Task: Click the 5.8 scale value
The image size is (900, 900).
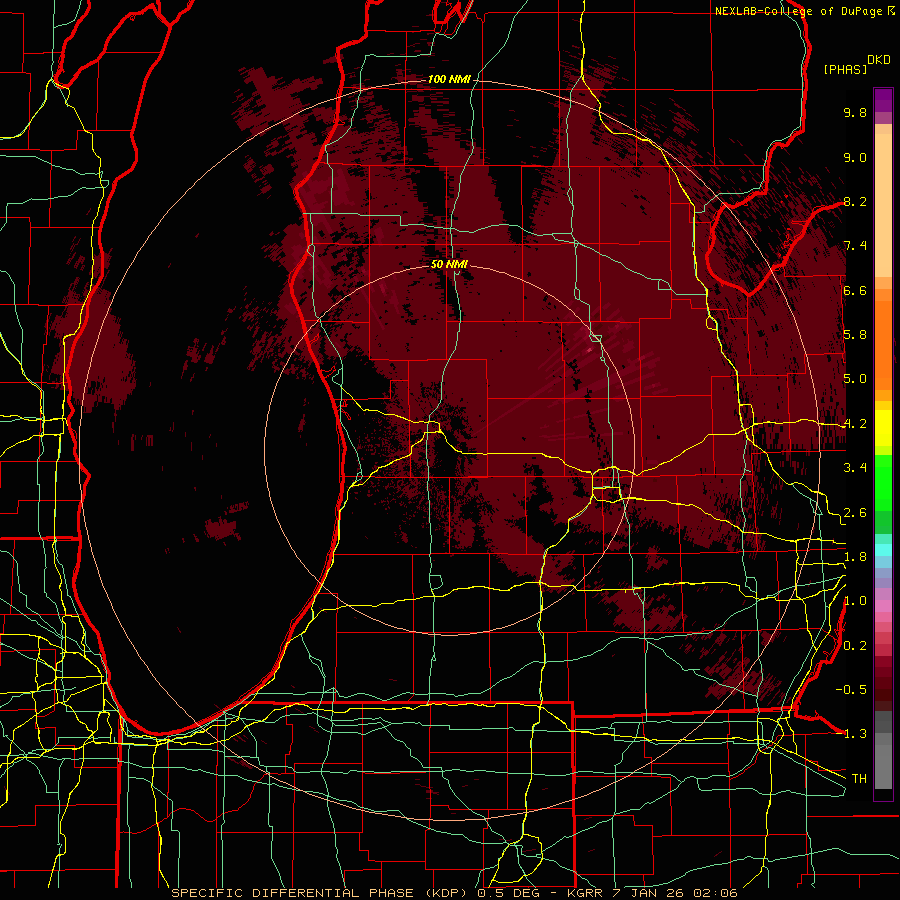Action: tap(855, 335)
